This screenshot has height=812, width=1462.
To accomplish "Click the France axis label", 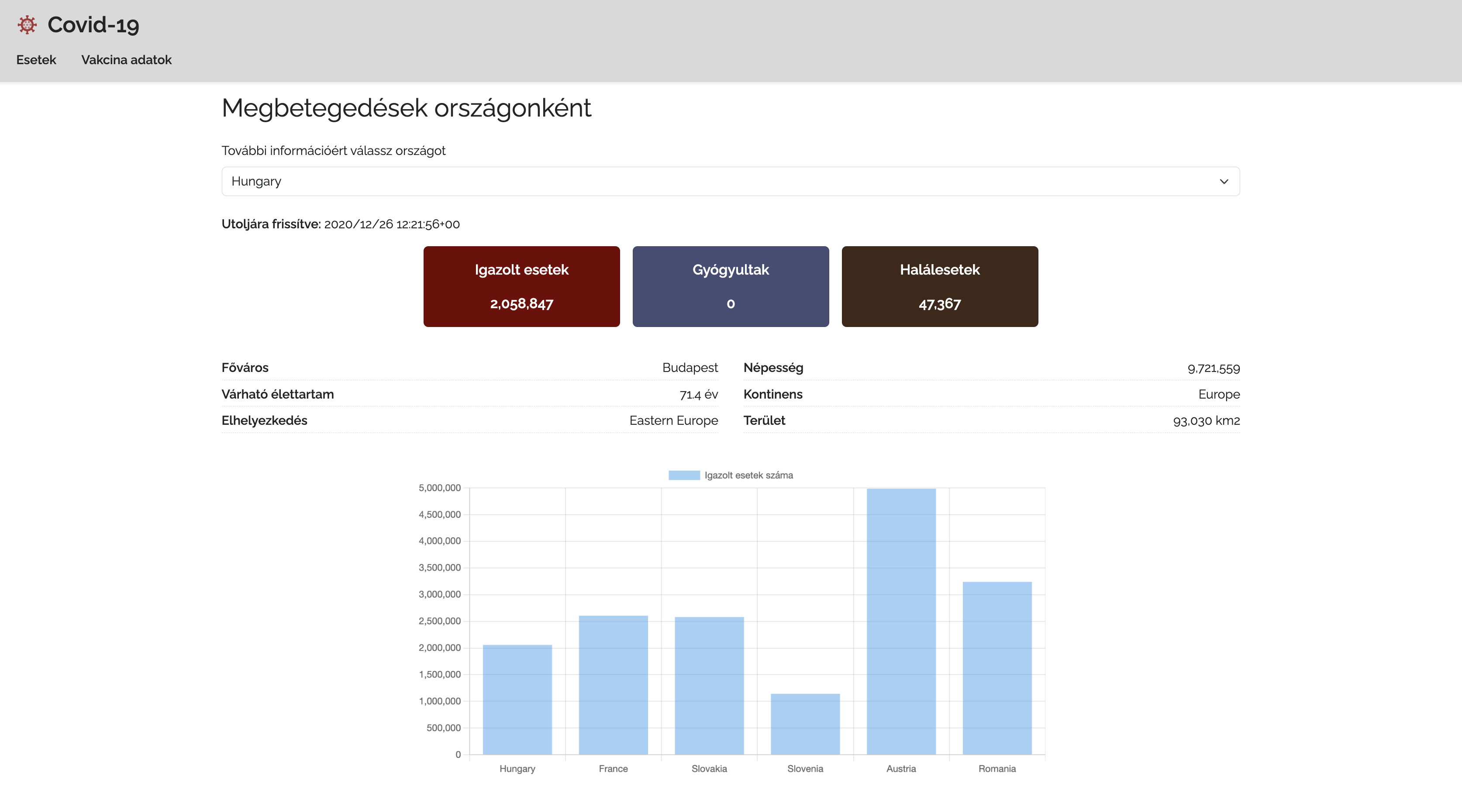I will pos(613,768).
